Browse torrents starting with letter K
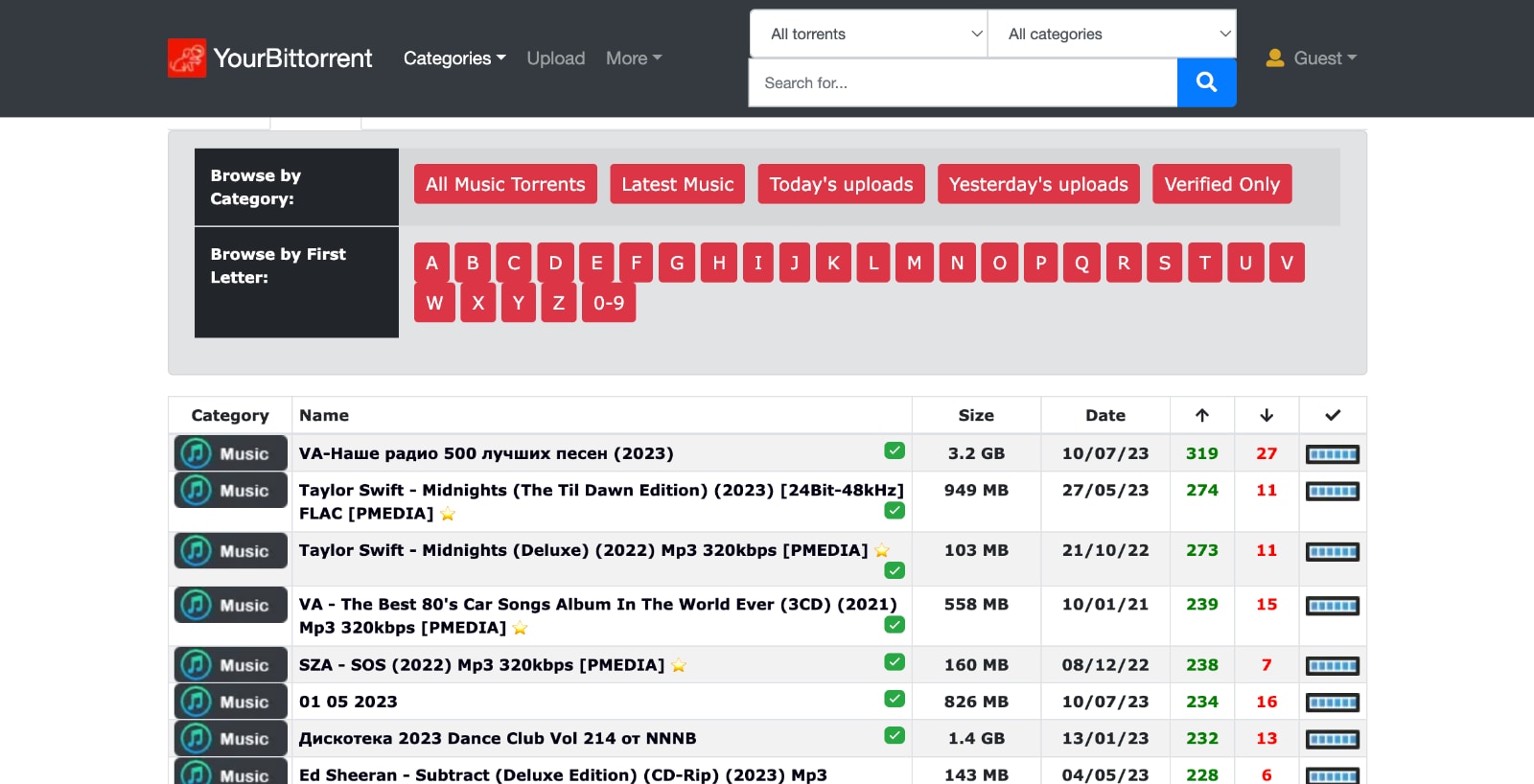The image size is (1534, 784). 834,263
